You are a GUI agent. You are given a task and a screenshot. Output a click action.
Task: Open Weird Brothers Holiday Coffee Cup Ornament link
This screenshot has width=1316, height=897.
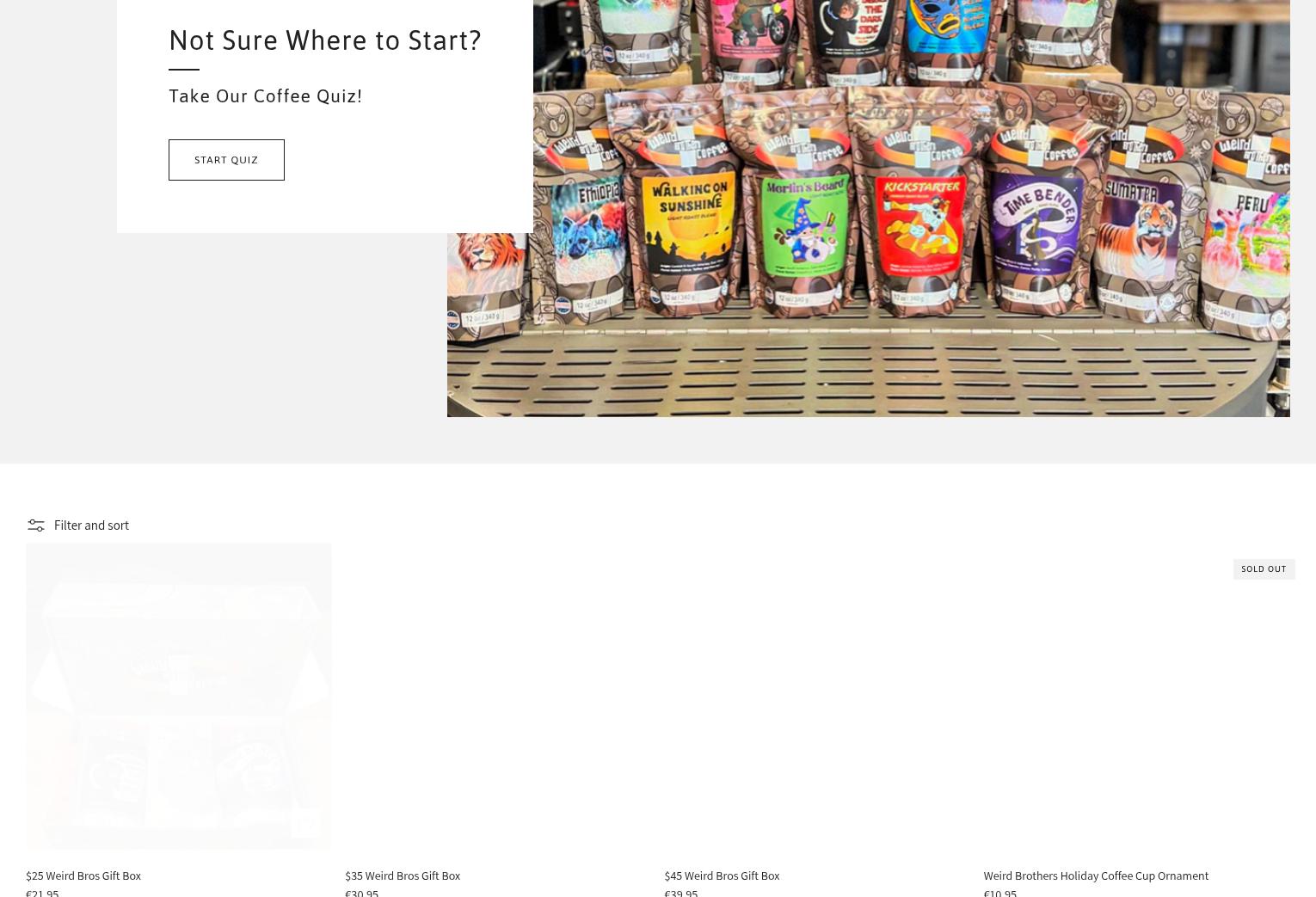1096,875
